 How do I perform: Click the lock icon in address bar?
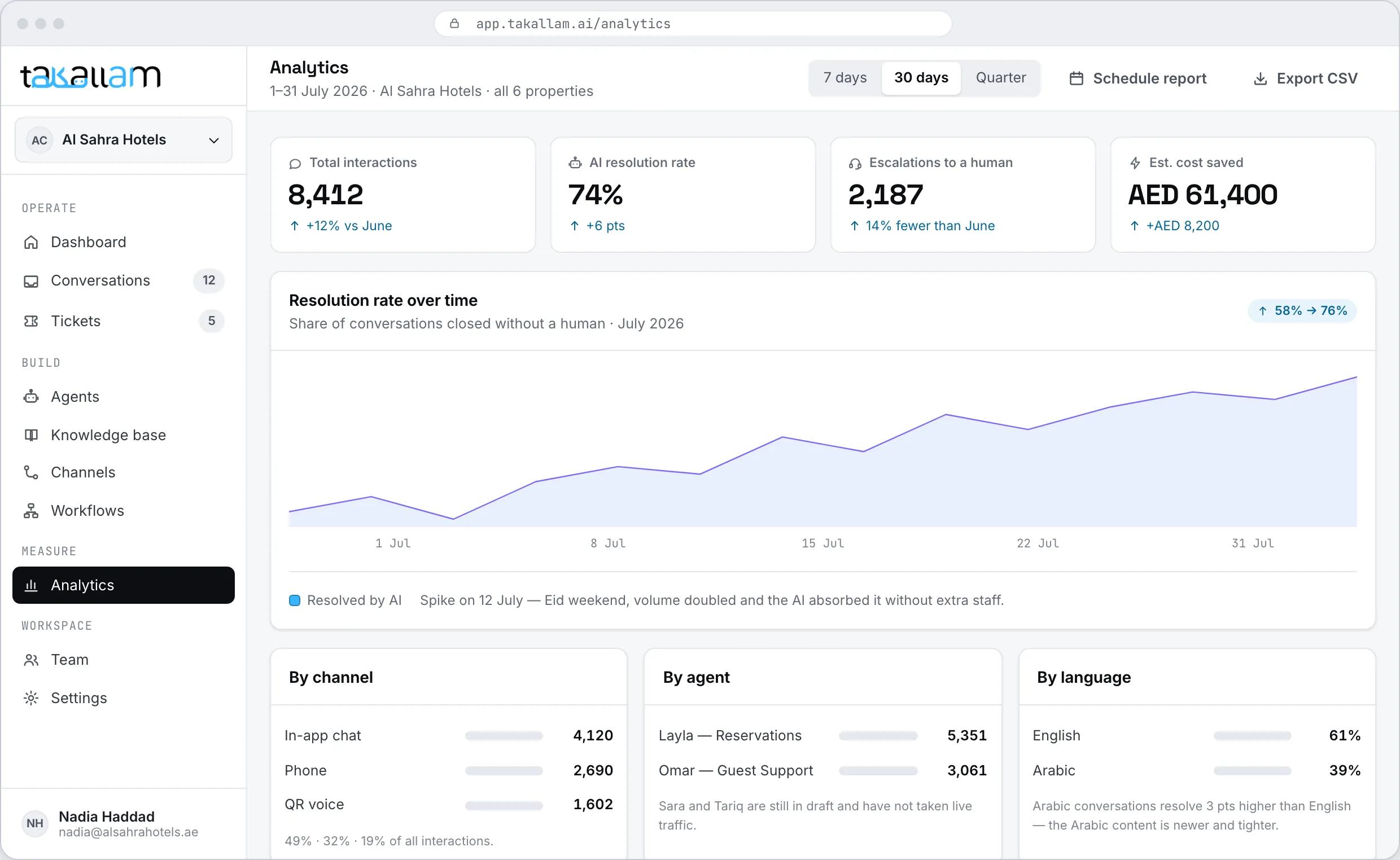tap(454, 23)
